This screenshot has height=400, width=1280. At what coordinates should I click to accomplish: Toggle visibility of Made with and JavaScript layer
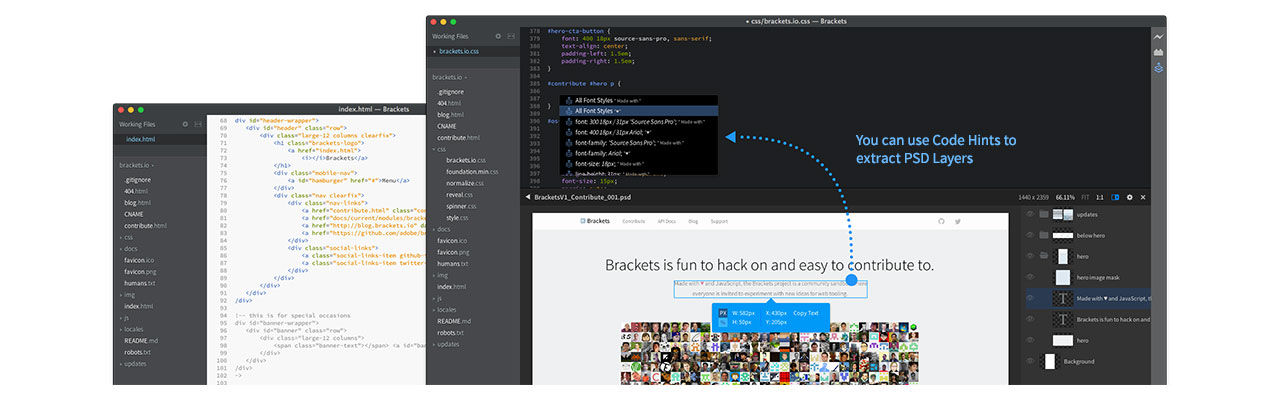point(1030,298)
